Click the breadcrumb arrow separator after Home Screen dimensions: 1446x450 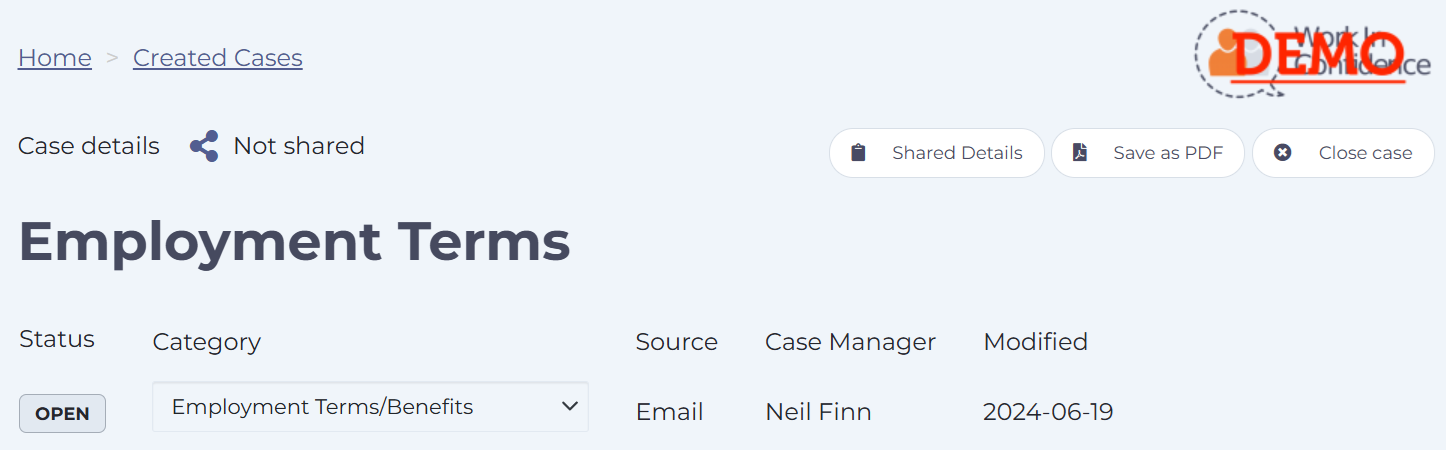[113, 58]
